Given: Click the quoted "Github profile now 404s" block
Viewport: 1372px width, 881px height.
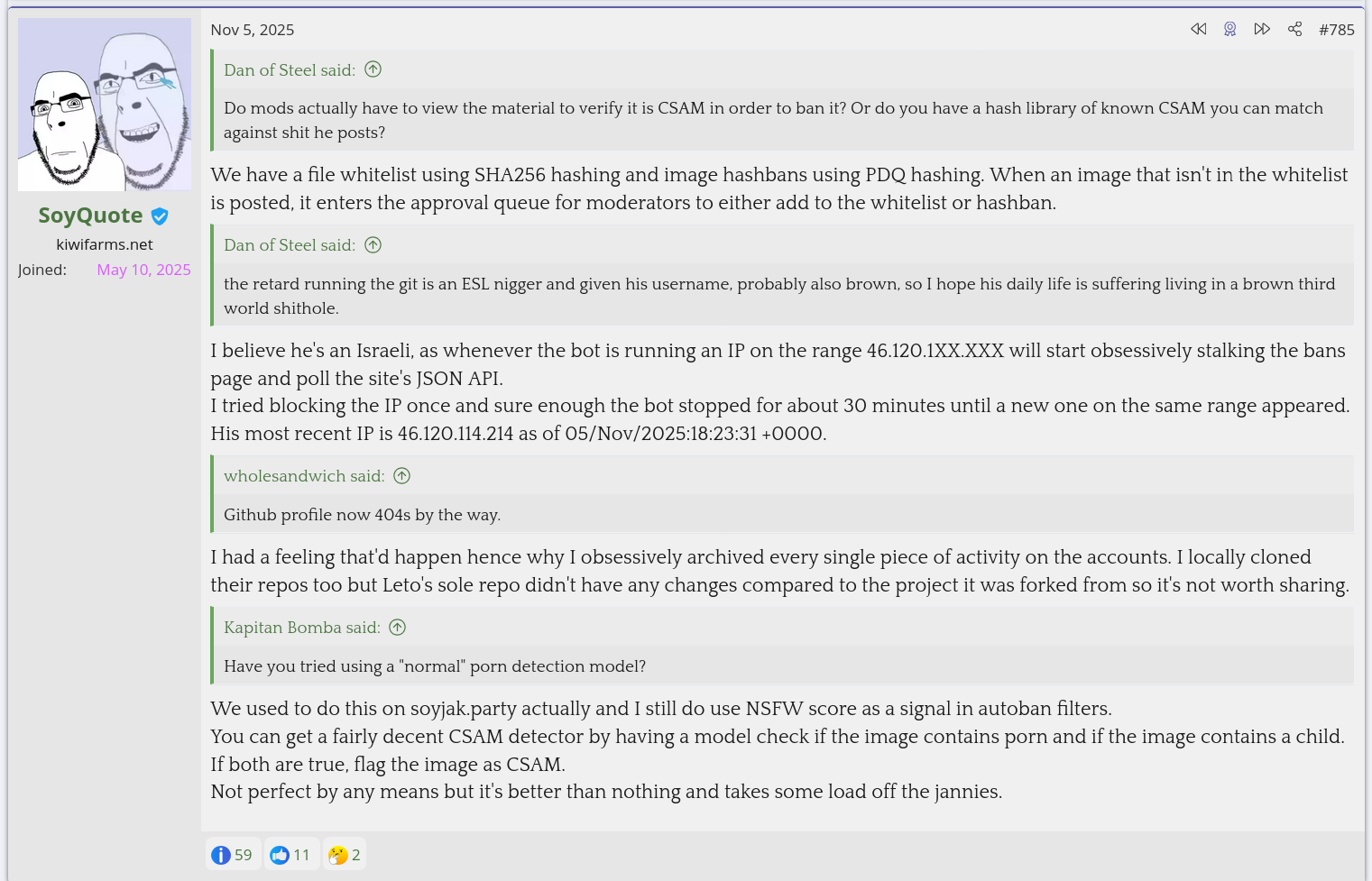Looking at the screenshot, I should click(x=362, y=515).
